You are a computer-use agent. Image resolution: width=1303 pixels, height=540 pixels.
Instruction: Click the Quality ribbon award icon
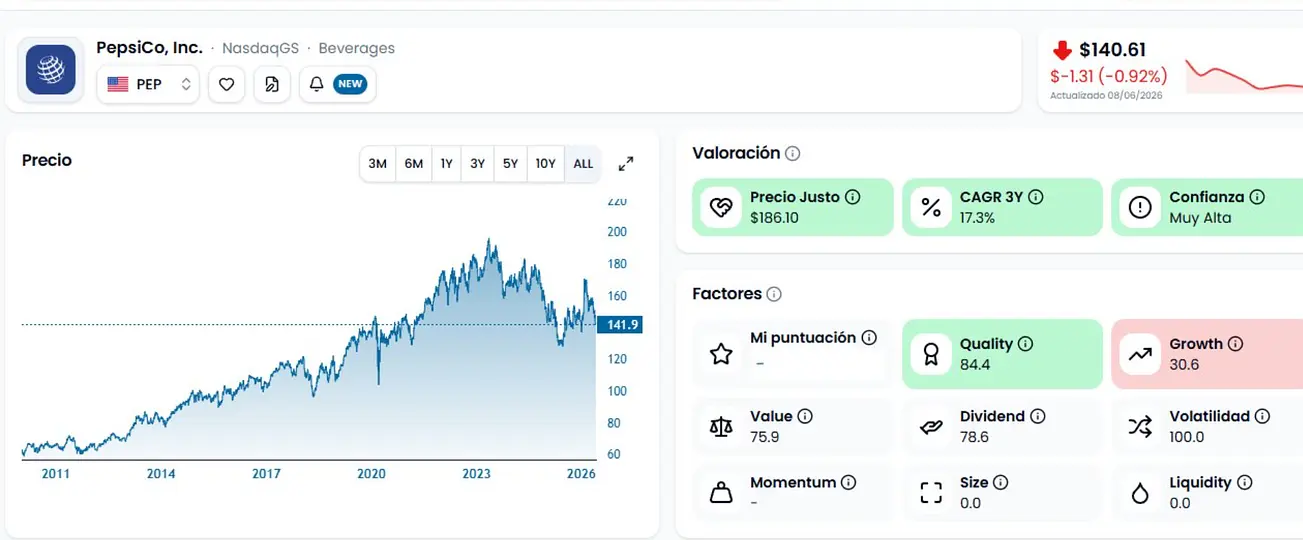pyautogui.click(x=931, y=354)
